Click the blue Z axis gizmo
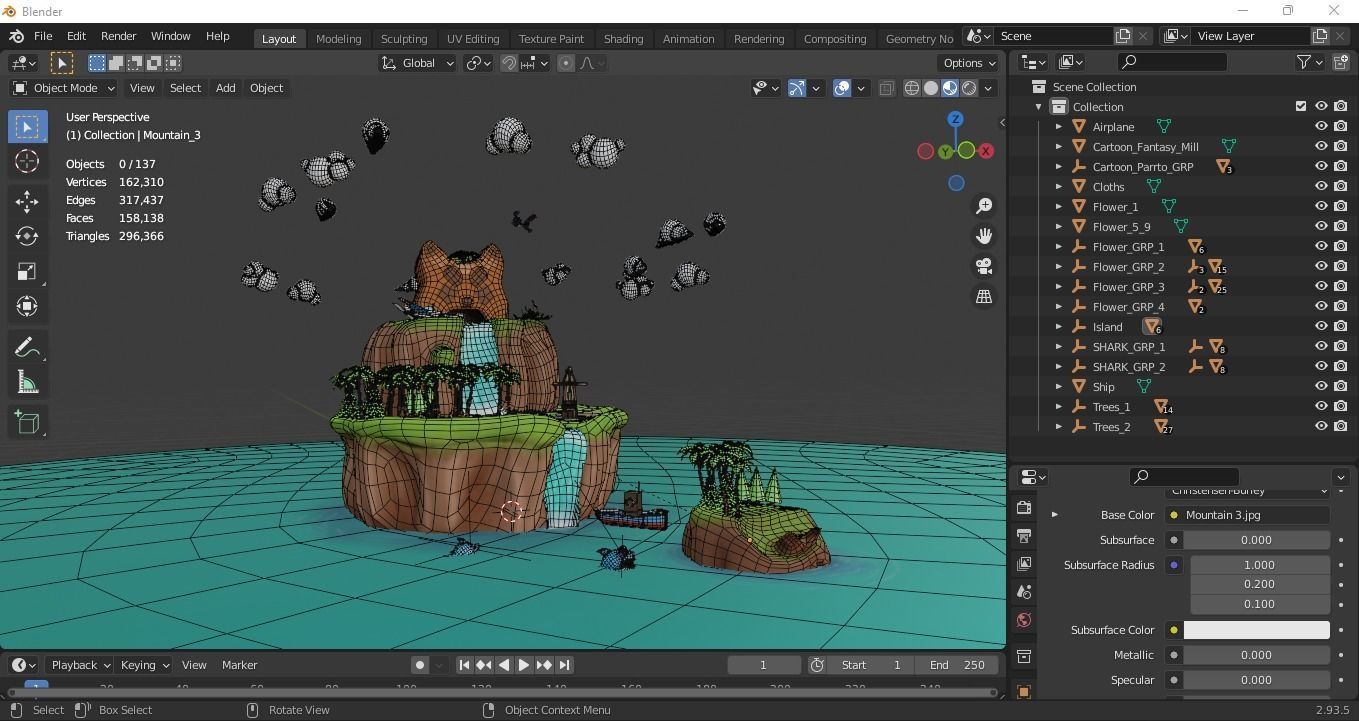 click(956, 119)
